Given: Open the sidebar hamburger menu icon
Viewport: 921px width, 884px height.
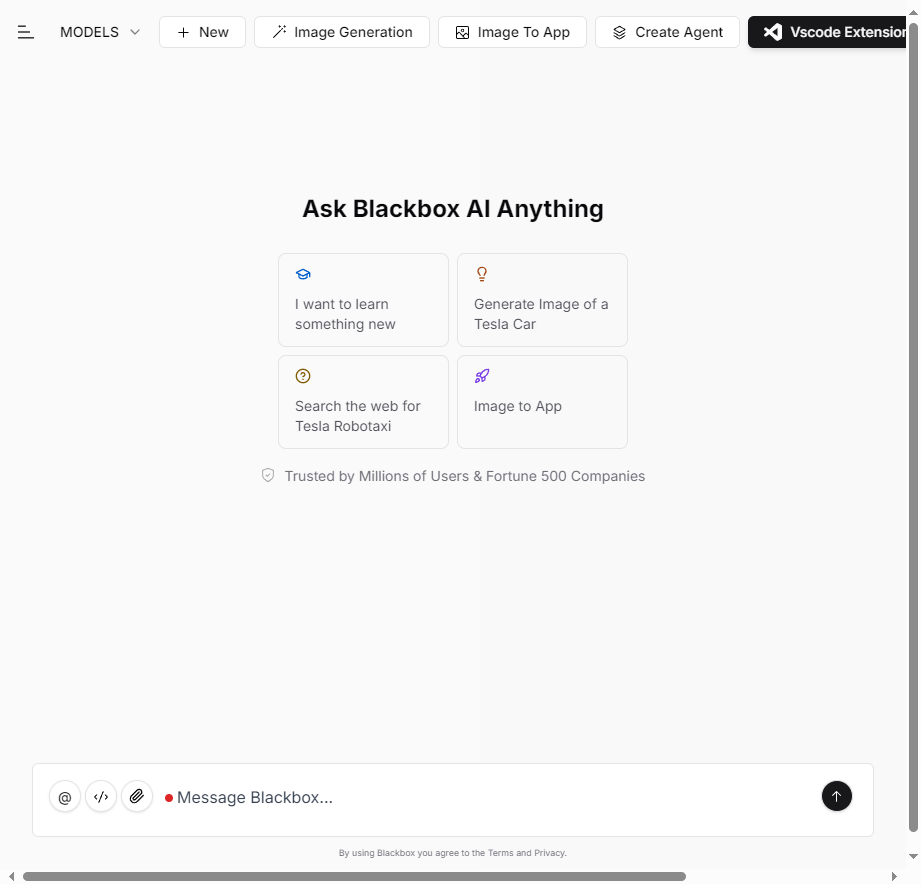Looking at the screenshot, I should 25,32.
